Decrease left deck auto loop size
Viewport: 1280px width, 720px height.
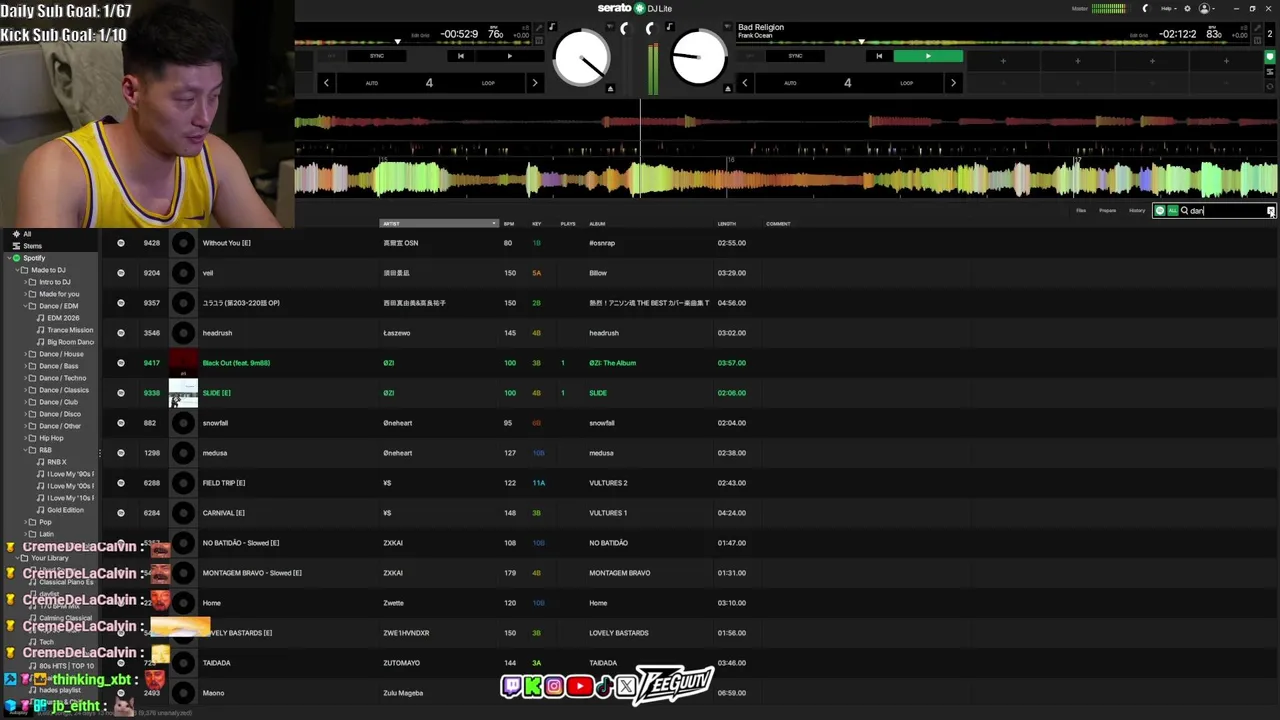click(326, 83)
